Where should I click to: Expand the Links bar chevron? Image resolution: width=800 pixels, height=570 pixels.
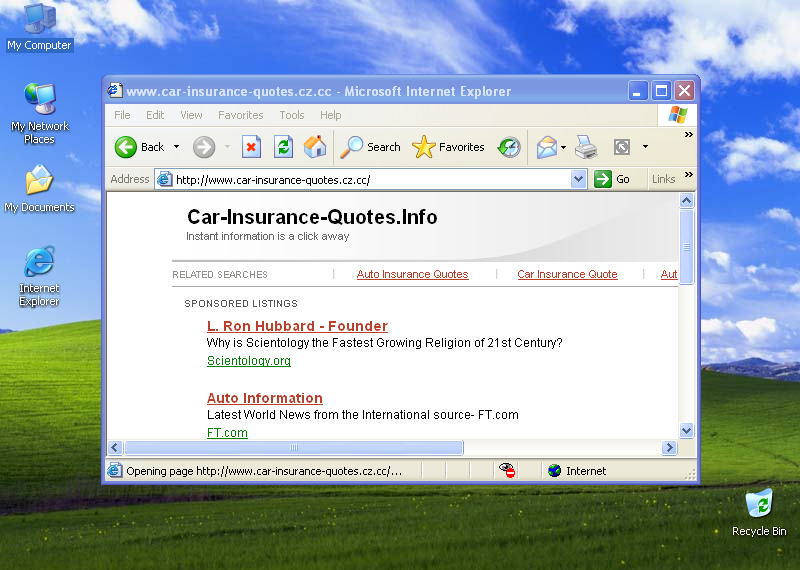pos(689,175)
